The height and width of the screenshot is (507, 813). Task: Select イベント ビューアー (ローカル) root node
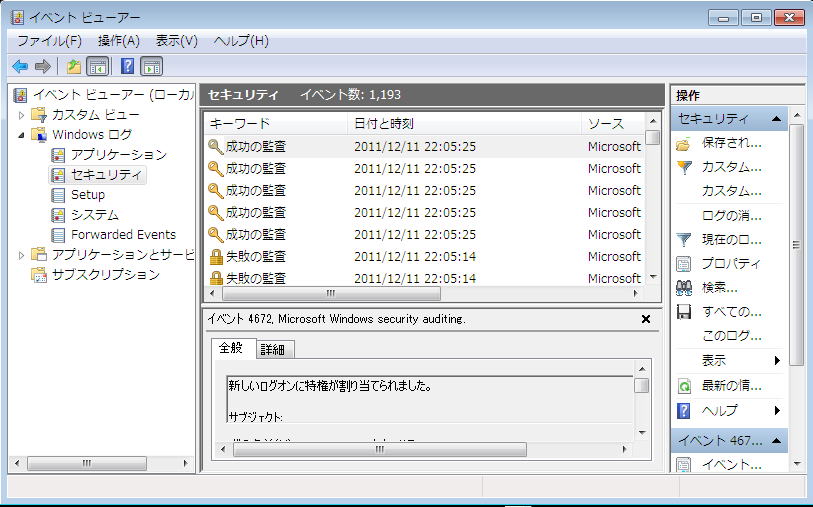pos(113,95)
